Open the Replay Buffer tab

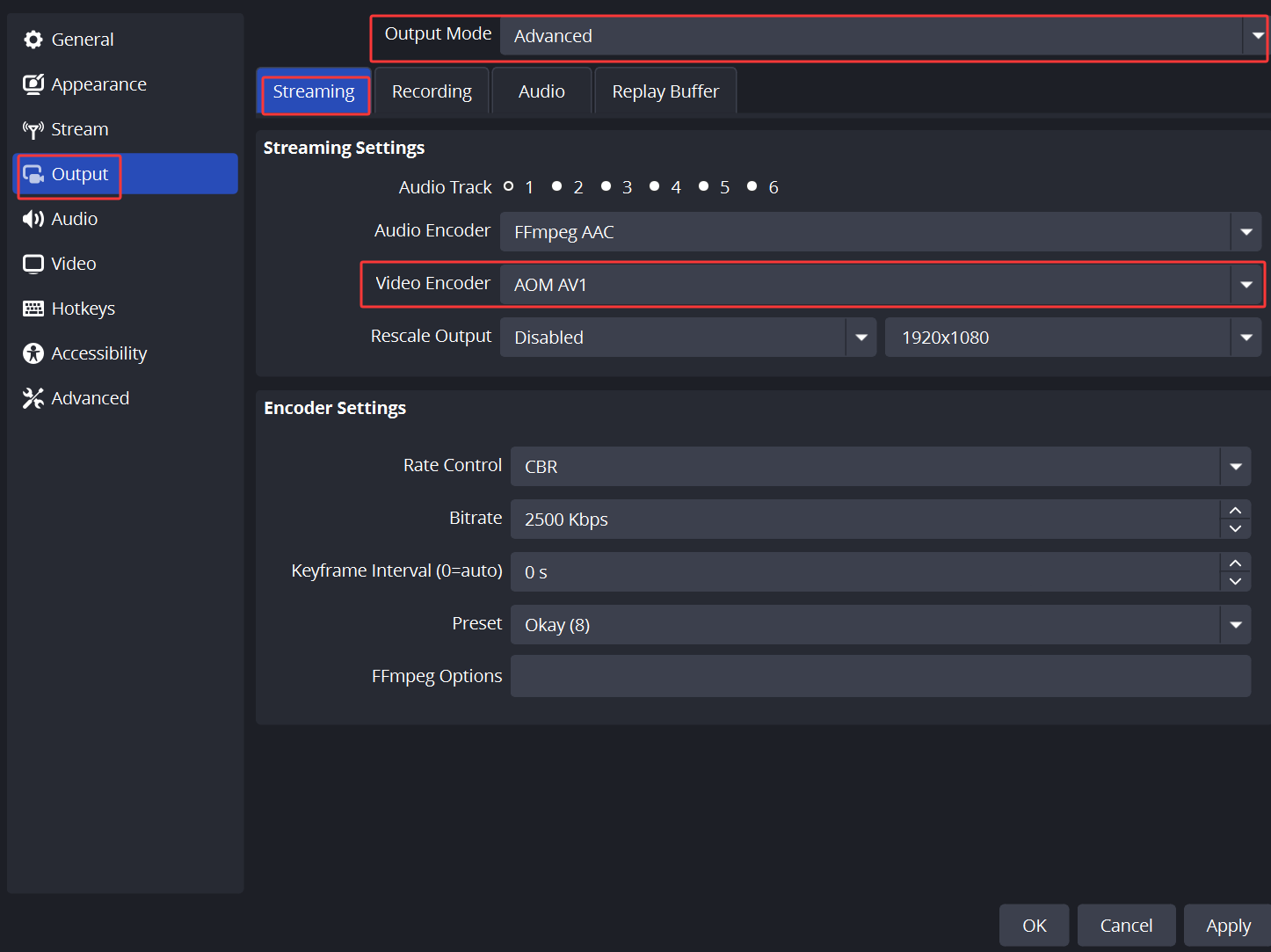665,91
